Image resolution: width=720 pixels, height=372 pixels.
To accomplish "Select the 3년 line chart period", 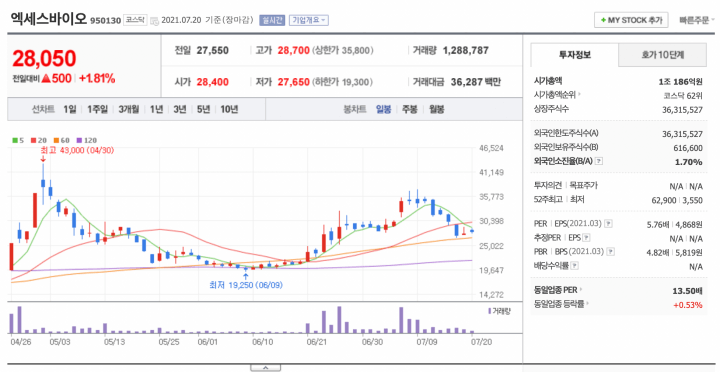I will (180, 109).
